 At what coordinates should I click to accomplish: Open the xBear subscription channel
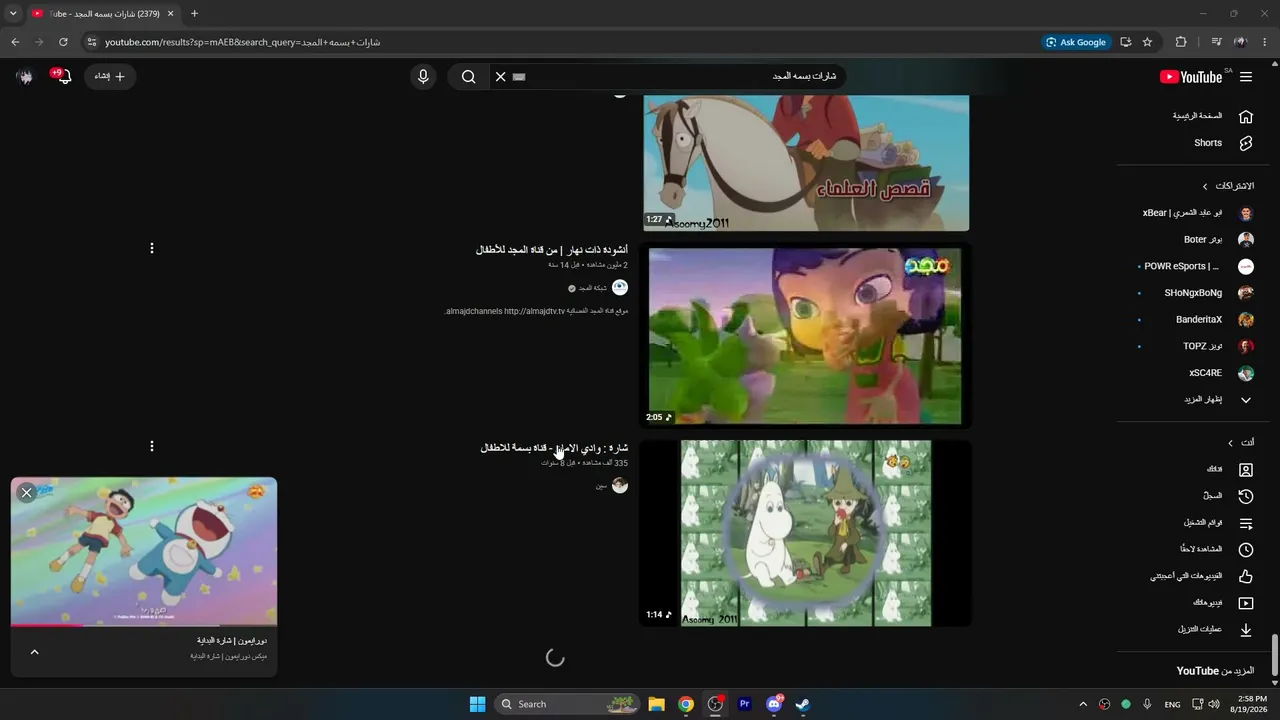(1198, 213)
